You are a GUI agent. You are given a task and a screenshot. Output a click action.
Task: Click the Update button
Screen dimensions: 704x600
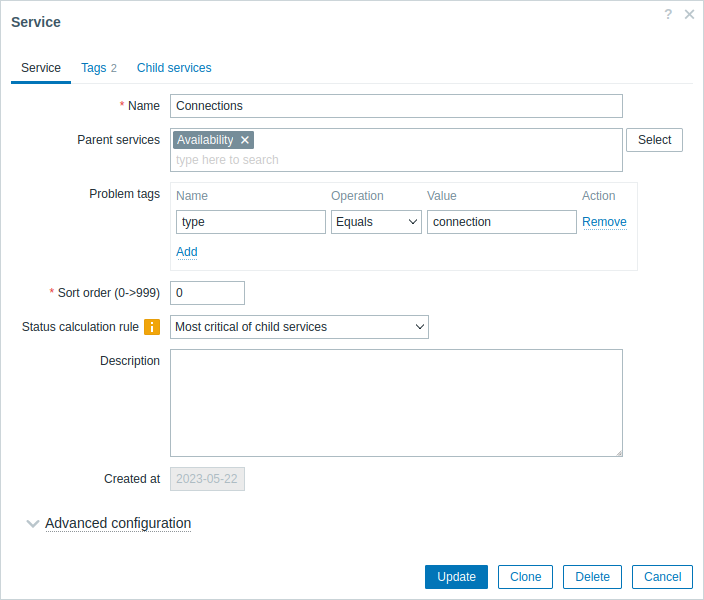click(456, 577)
